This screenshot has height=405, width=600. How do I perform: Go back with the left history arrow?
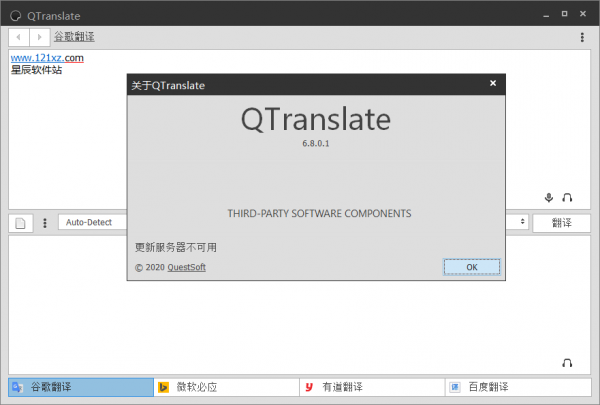click(x=19, y=37)
